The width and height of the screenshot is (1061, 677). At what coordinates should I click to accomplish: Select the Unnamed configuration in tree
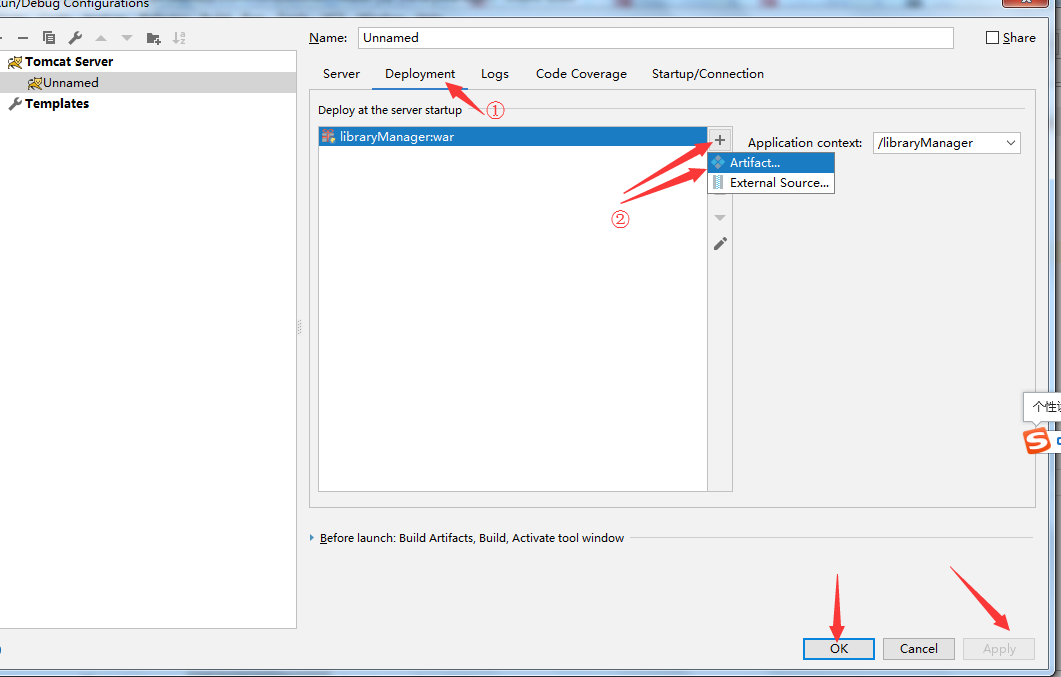(x=71, y=83)
